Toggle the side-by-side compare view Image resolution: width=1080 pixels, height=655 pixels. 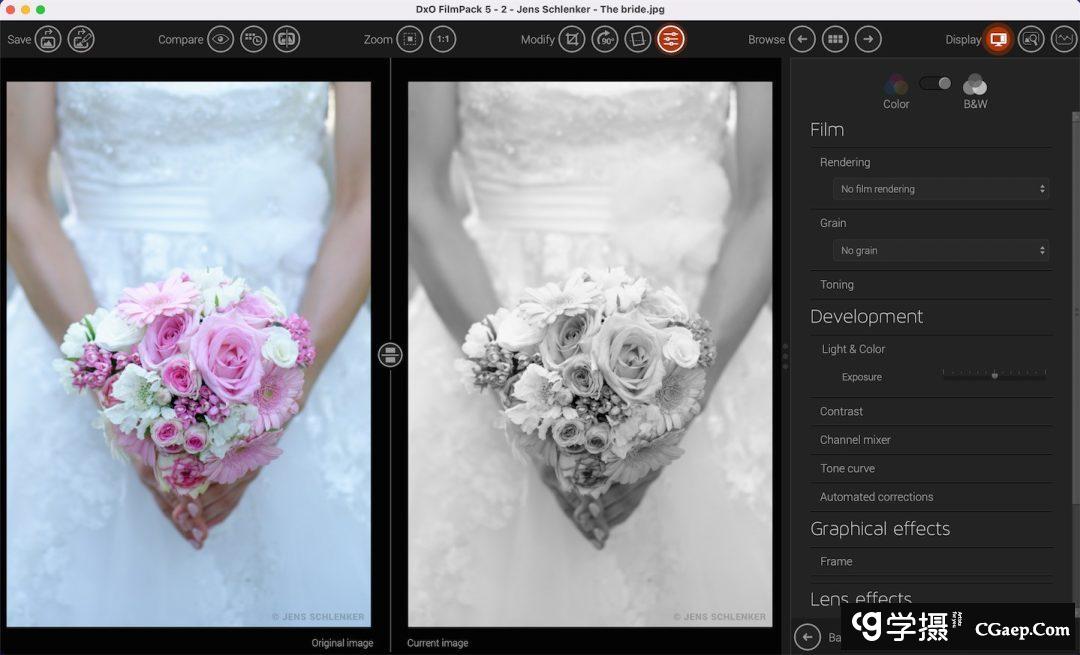[286, 40]
